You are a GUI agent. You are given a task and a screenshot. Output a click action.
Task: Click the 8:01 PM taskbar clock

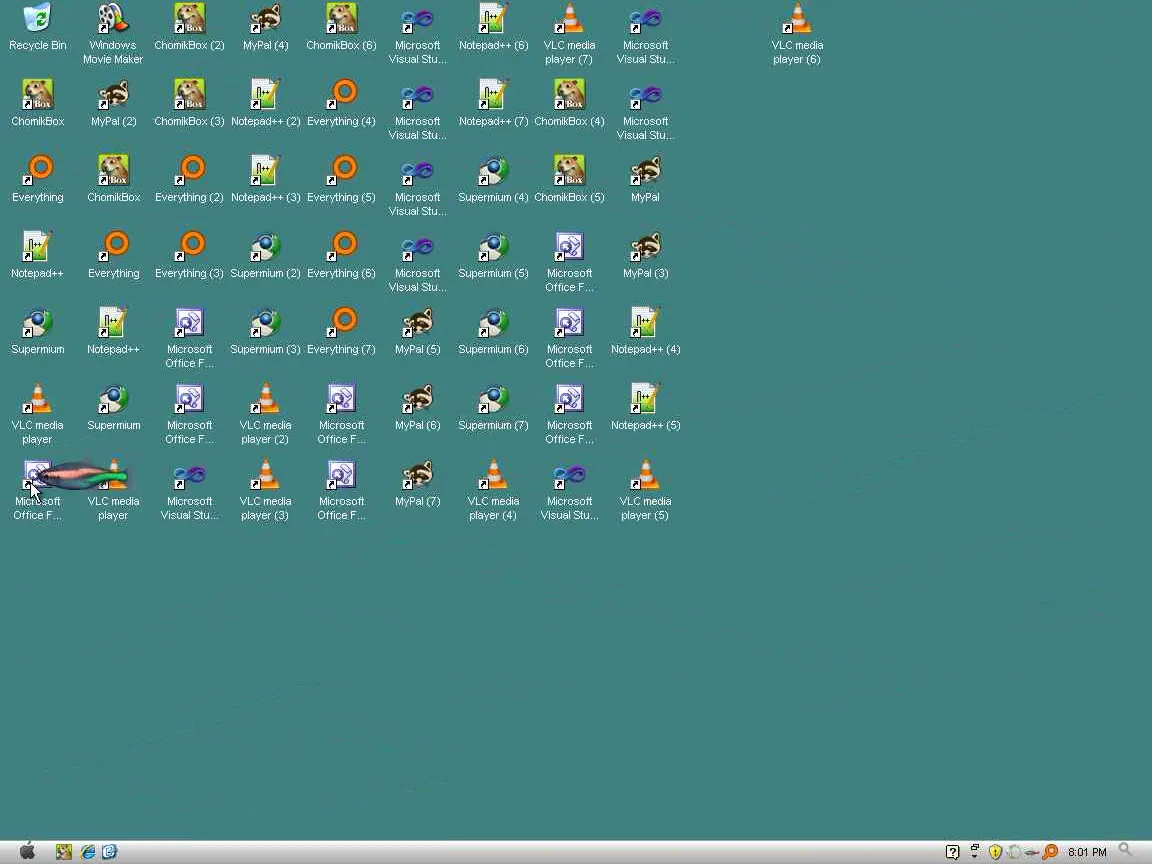click(x=1087, y=852)
